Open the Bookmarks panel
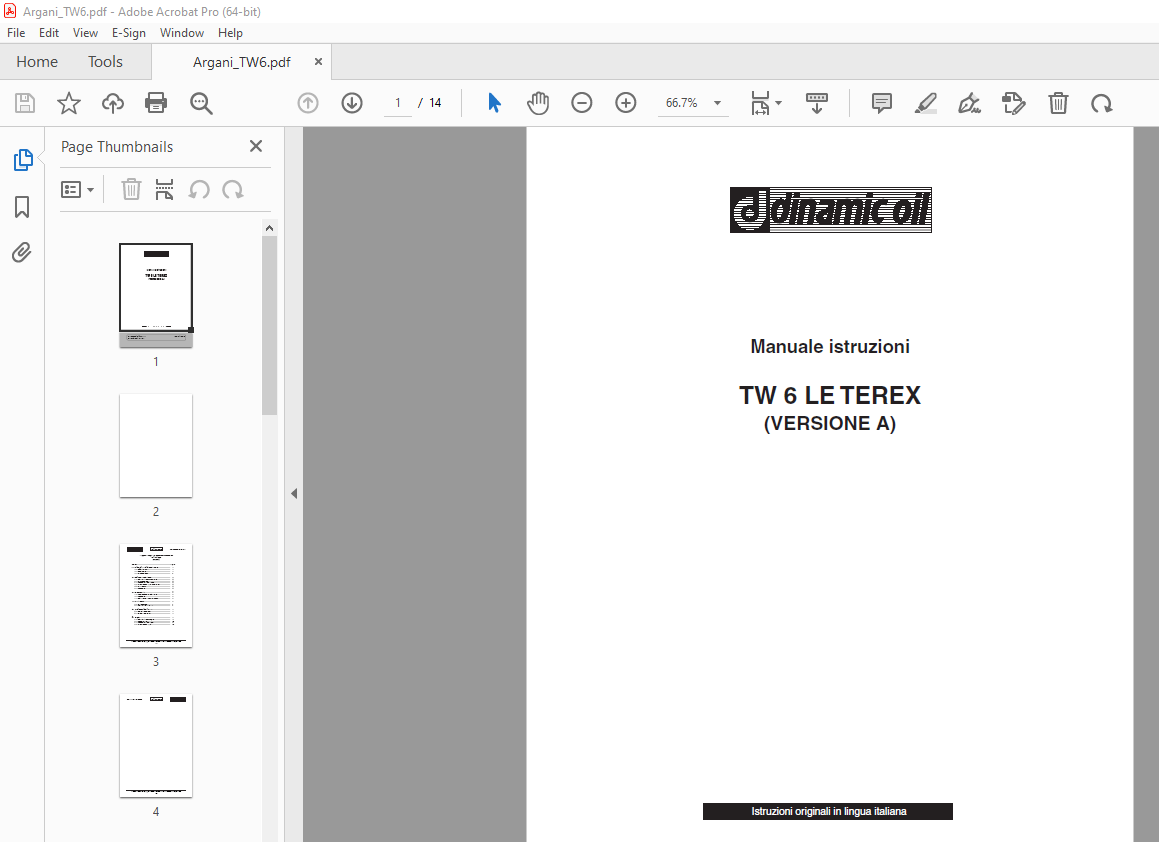Screen dimensions: 1159x842 pos(22,207)
